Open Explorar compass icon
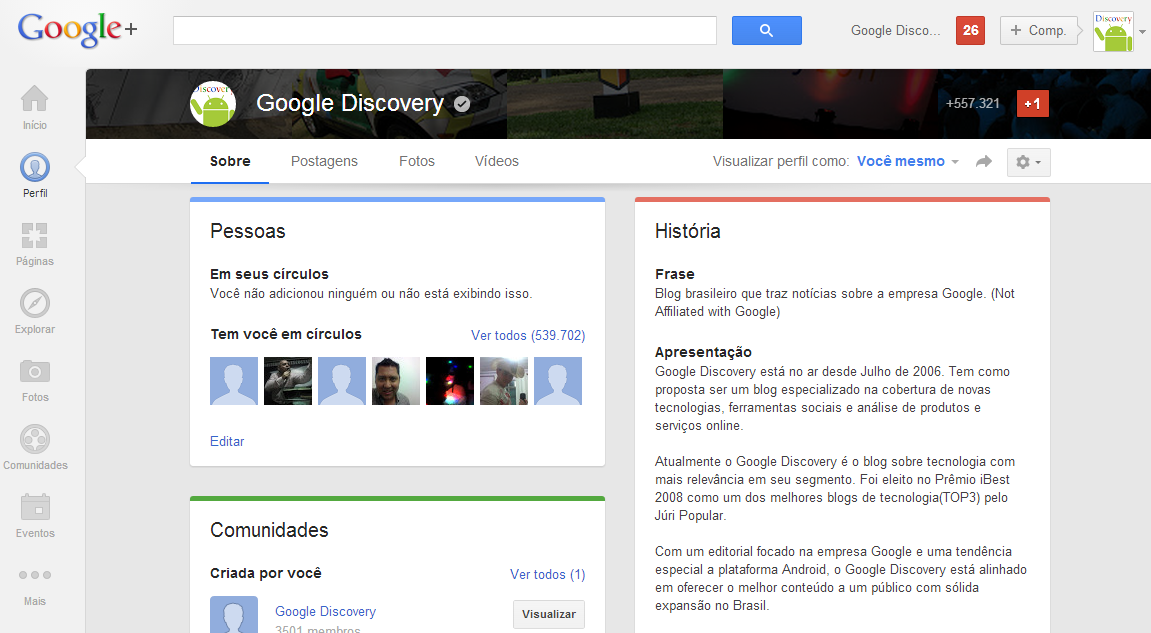 (34, 312)
